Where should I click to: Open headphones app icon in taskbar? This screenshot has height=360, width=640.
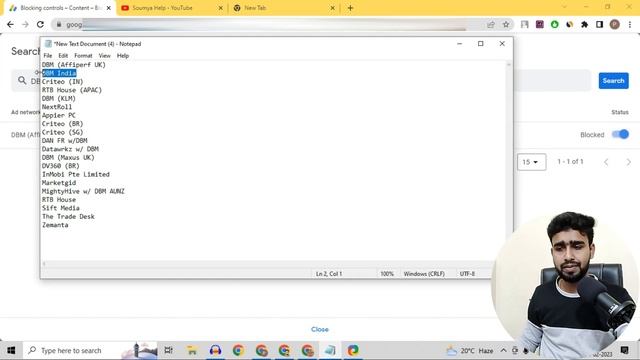point(215,351)
